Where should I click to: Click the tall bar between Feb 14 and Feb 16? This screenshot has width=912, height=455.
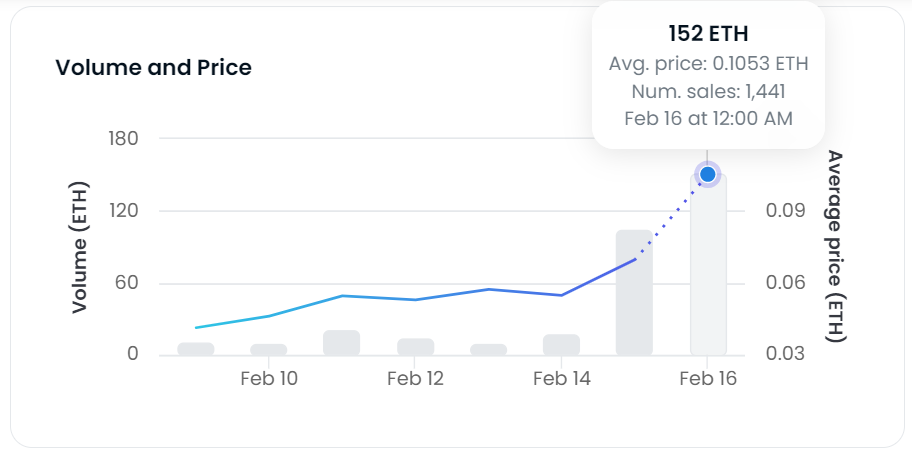click(x=634, y=292)
